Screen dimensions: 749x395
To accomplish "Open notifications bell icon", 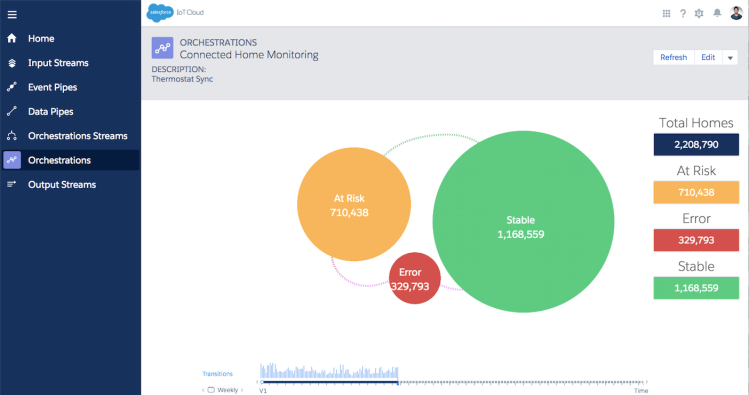I will point(717,13).
